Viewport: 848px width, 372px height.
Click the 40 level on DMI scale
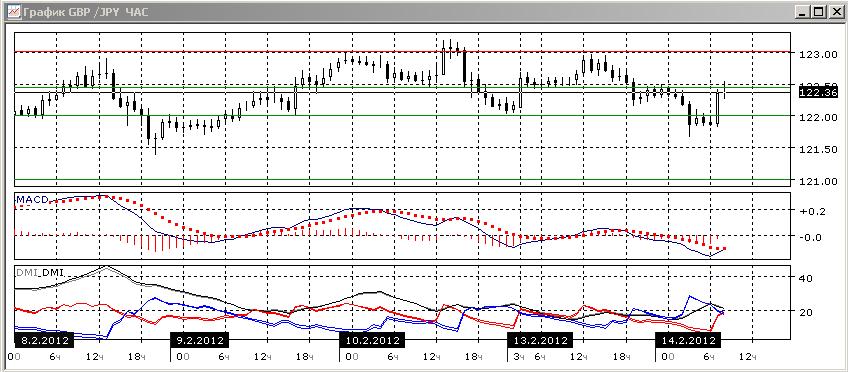[806, 278]
